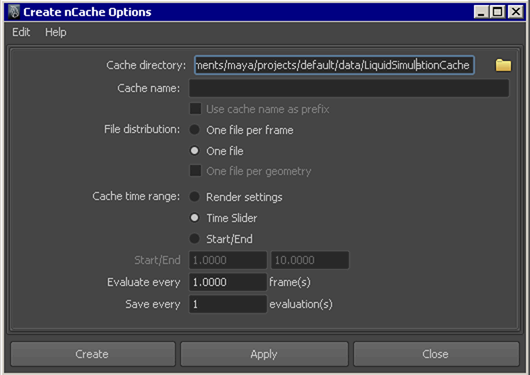Enable Use cache name as prefix
The image size is (530, 375).
(x=195, y=109)
